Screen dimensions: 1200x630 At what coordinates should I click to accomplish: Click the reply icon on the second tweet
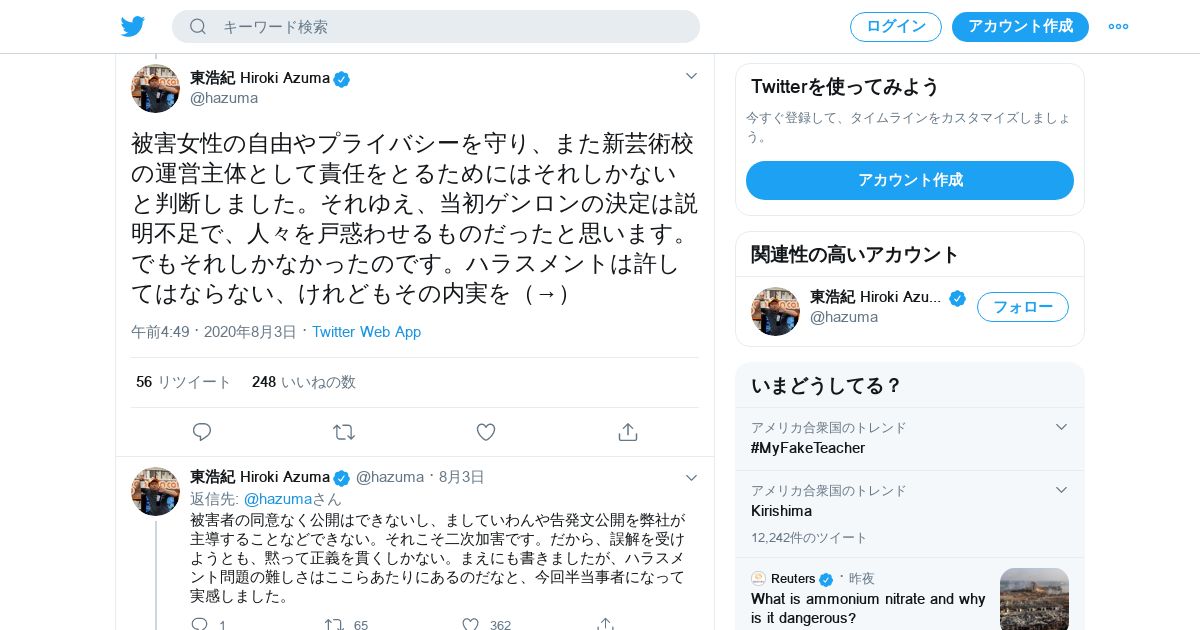[199, 624]
